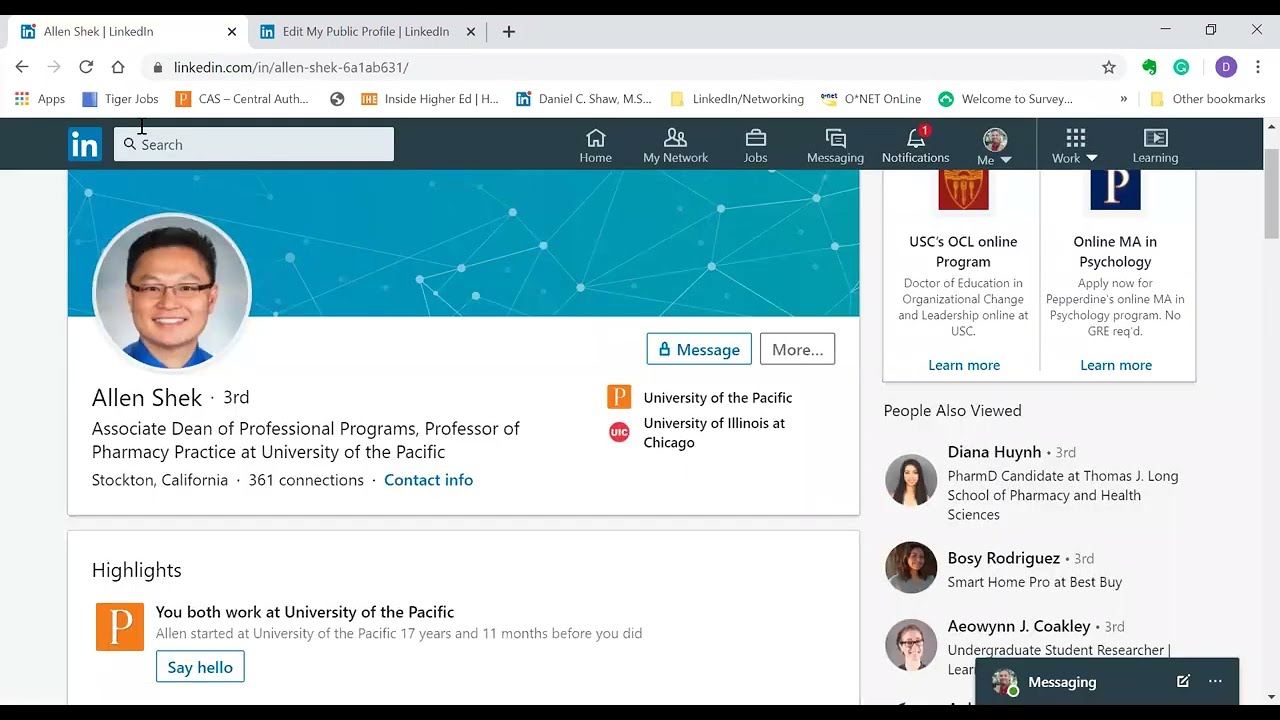Expand the Me profile dropdown

(995, 146)
